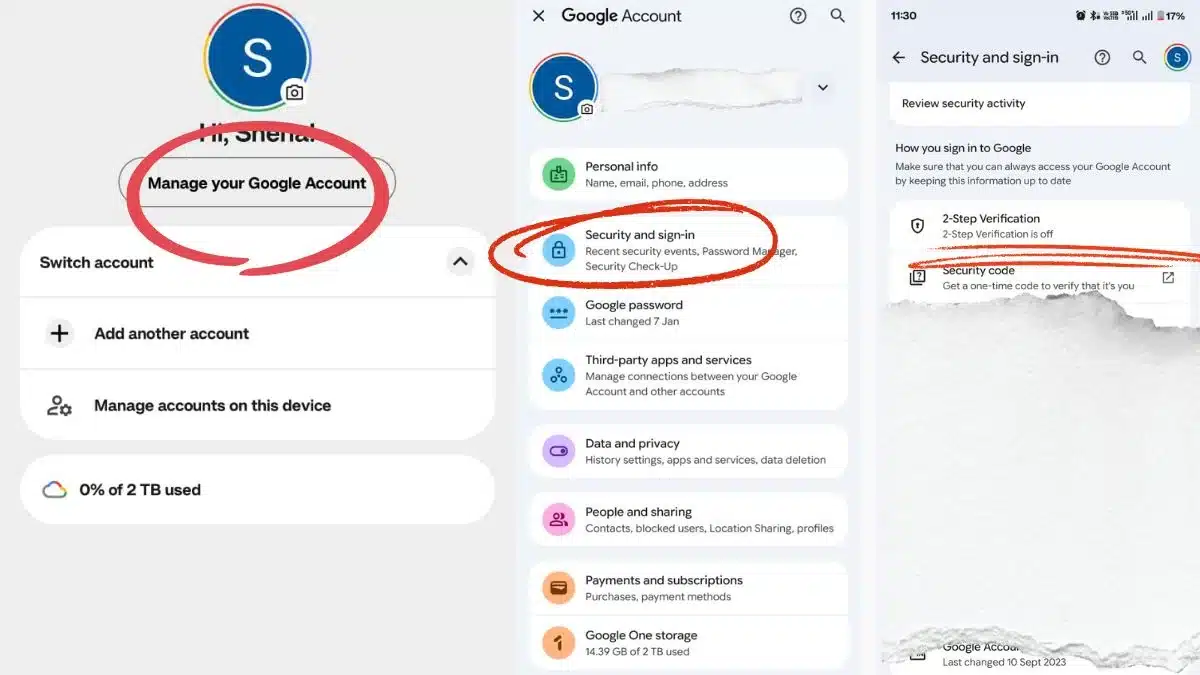Screen dimensions: 1200x675
Task: Open Review security activity
Action: (x=1040, y=104)
